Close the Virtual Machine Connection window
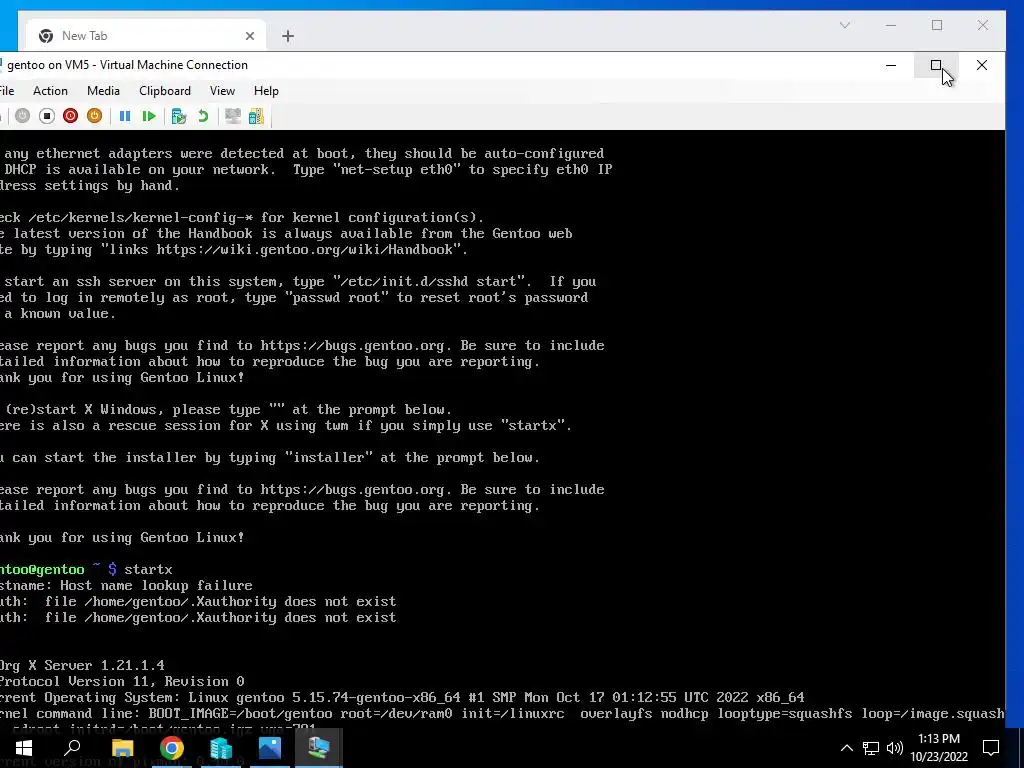This screenshot has width=1024, height=768. [x=982, y=65]
